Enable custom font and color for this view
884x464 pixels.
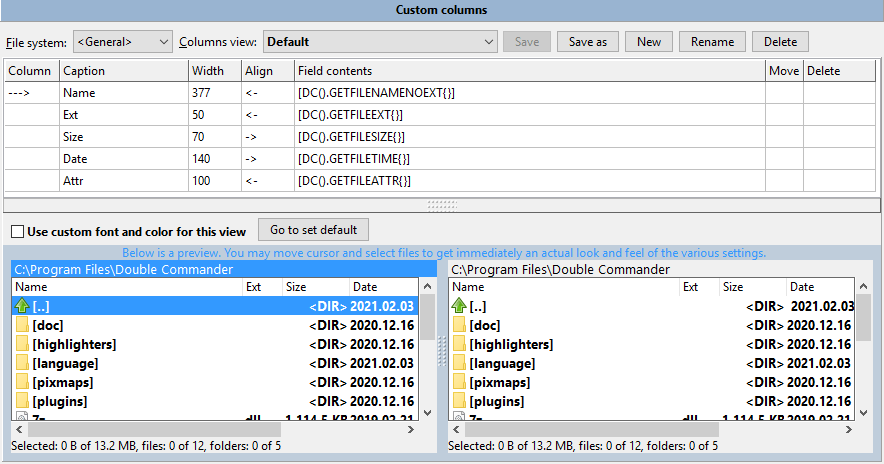[x=16, y=232]
